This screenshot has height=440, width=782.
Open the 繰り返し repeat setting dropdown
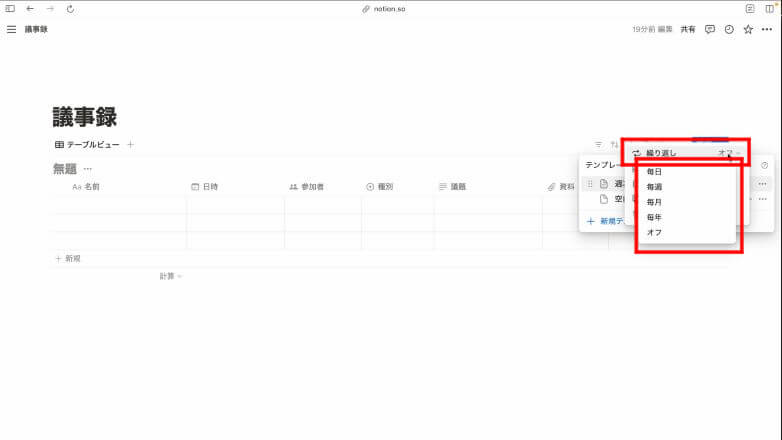[686, 153]
